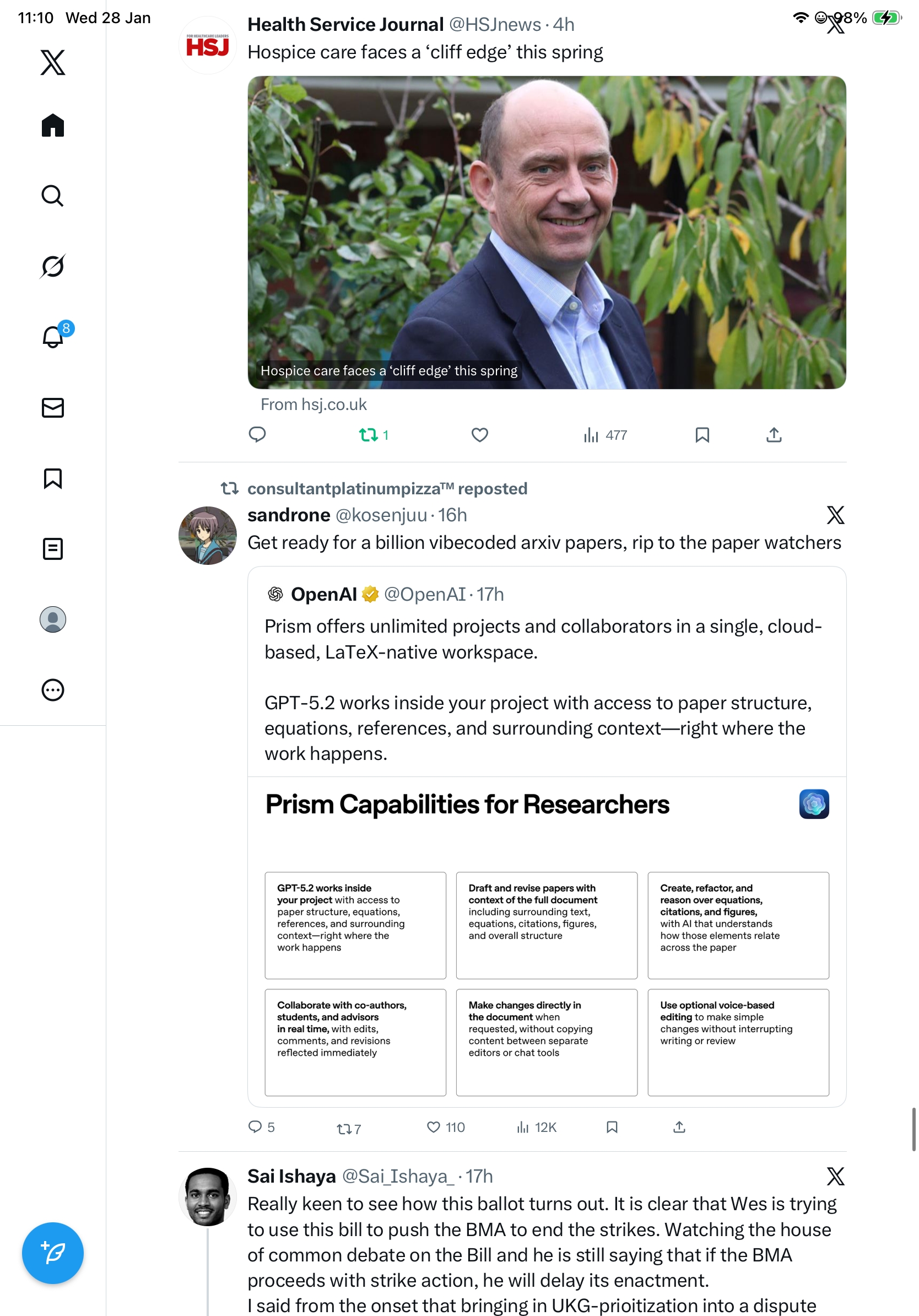Screen dimensions: 919x1316
Task: Expand the More options circle menu
Action: click(53, 689)
